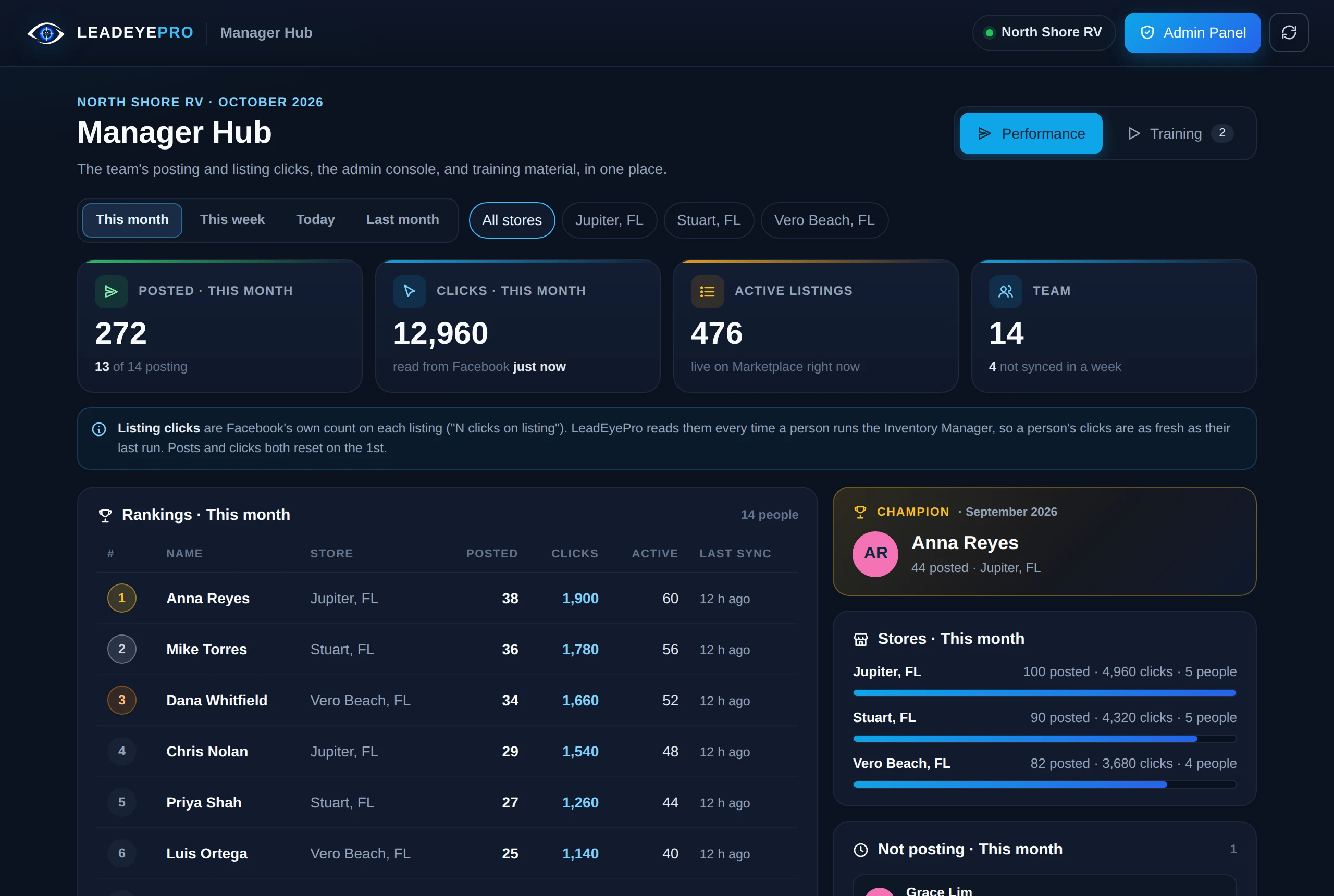Click the cursor icon on Clicks card
The height and width of the screenshot is (896, 1334).
click(409, 291)
